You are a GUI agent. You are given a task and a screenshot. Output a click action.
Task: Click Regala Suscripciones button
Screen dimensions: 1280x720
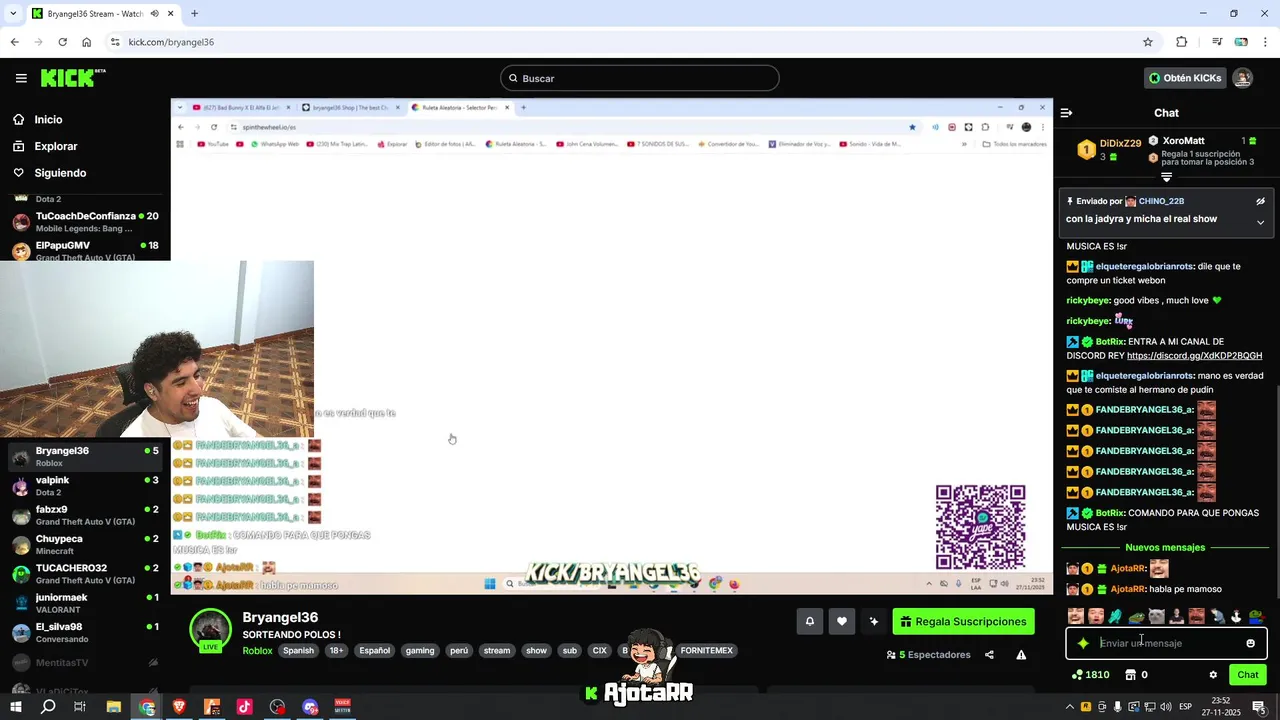pyautogui.click(x=963, y=622)
